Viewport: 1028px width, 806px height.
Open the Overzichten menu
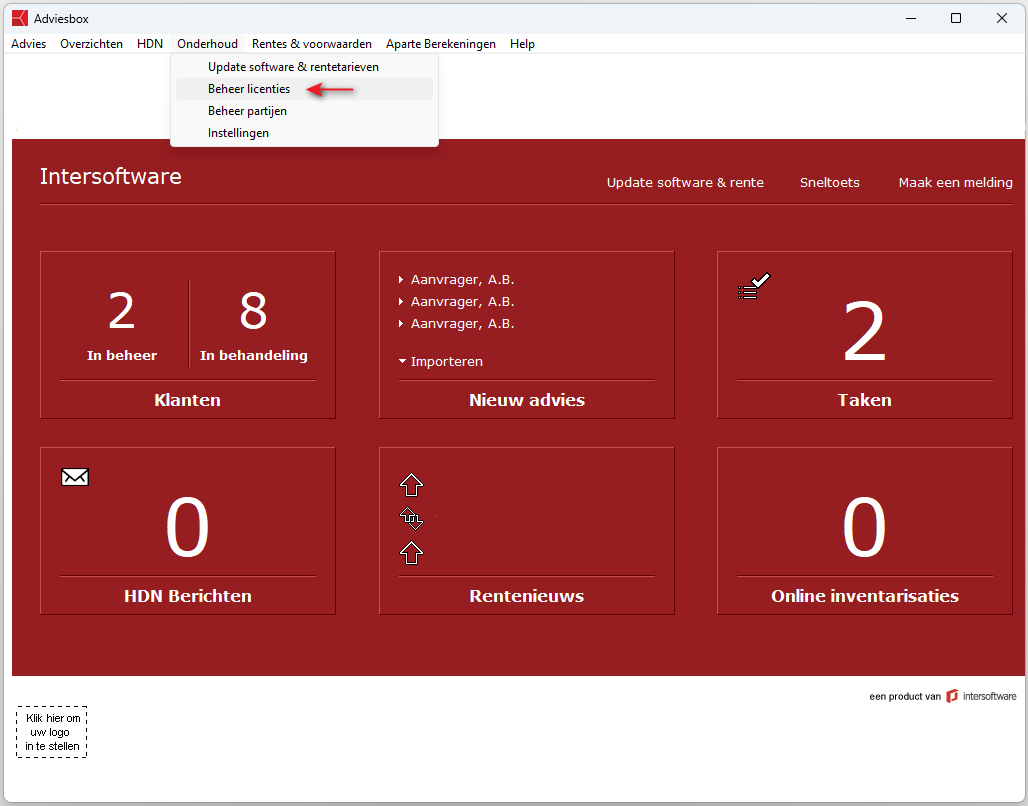click(91, 44)
